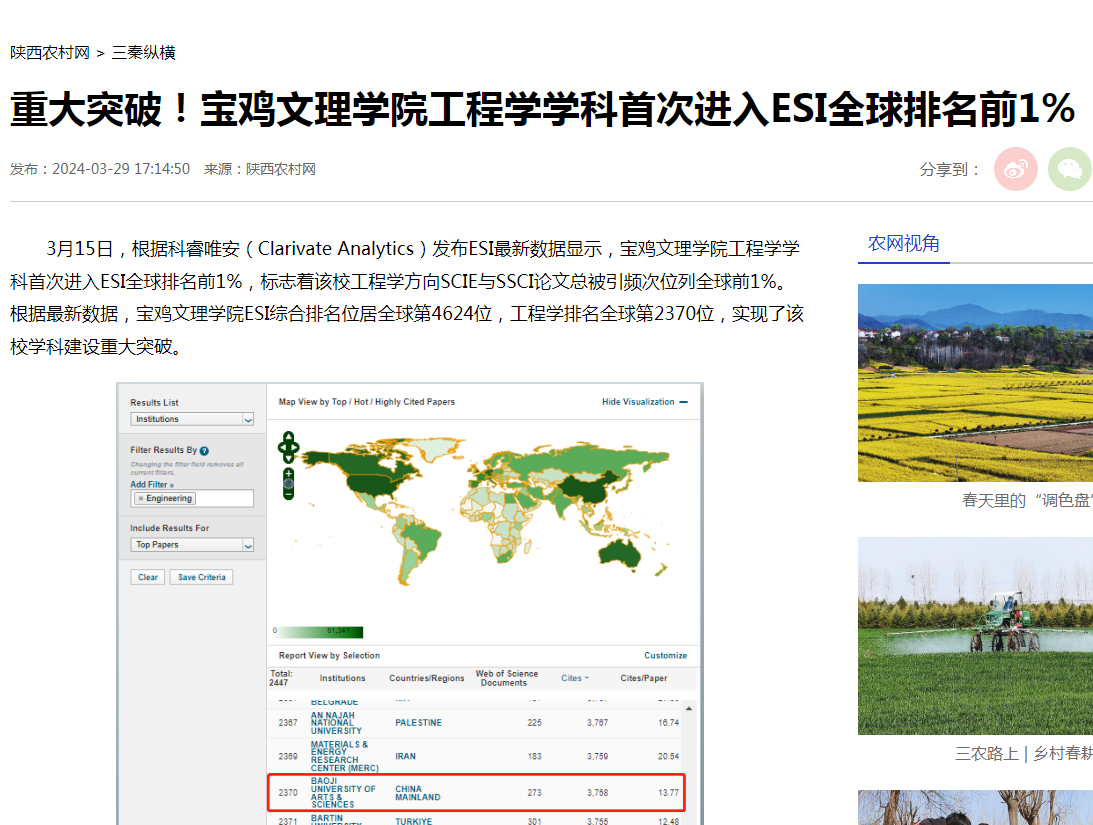Click the map pan direction control
The height and width of the screenshot is (825, 1093).
289,447
